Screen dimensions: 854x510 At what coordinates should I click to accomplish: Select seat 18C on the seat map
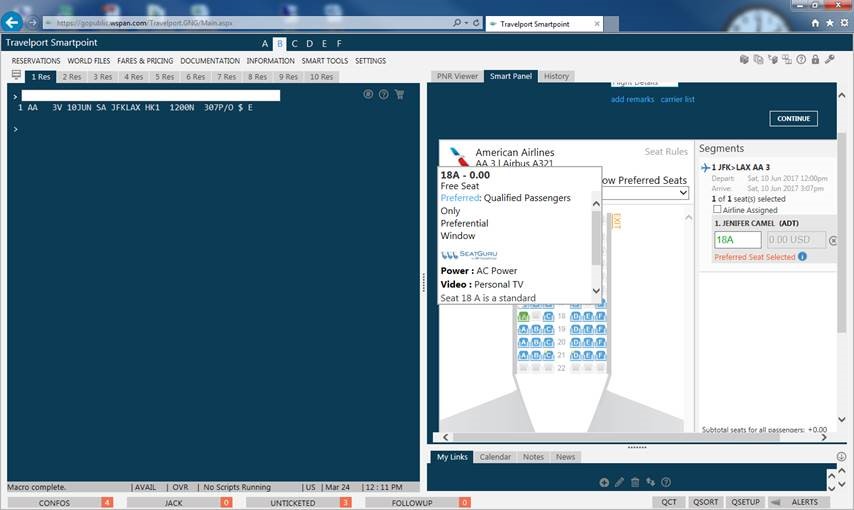548,316
